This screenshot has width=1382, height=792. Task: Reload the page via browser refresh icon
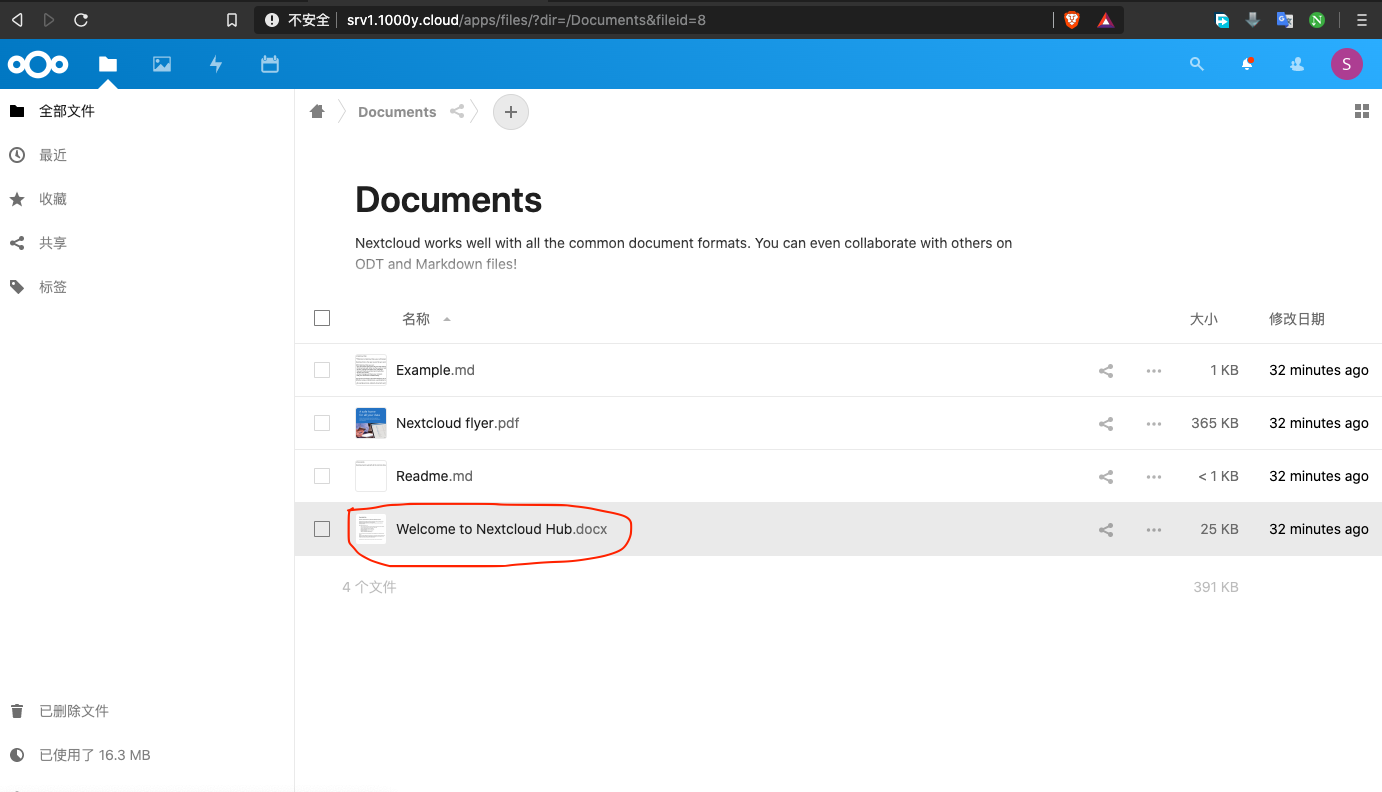(x=81, y=19)
